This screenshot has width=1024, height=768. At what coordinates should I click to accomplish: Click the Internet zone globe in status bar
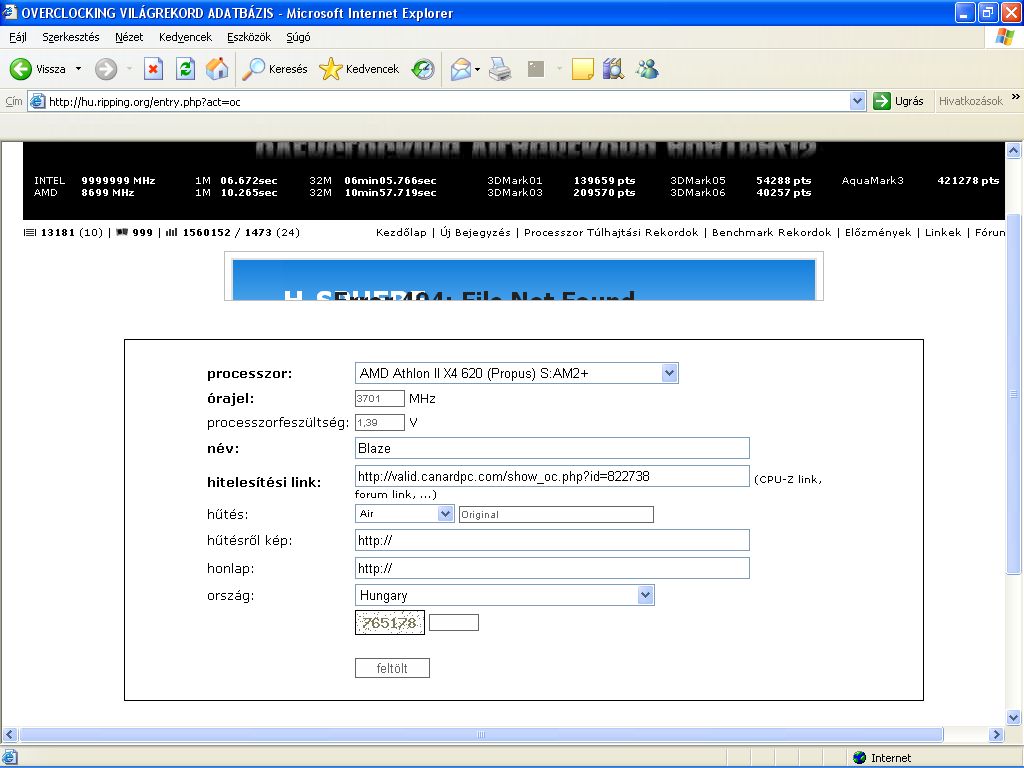tap(859, 758)
